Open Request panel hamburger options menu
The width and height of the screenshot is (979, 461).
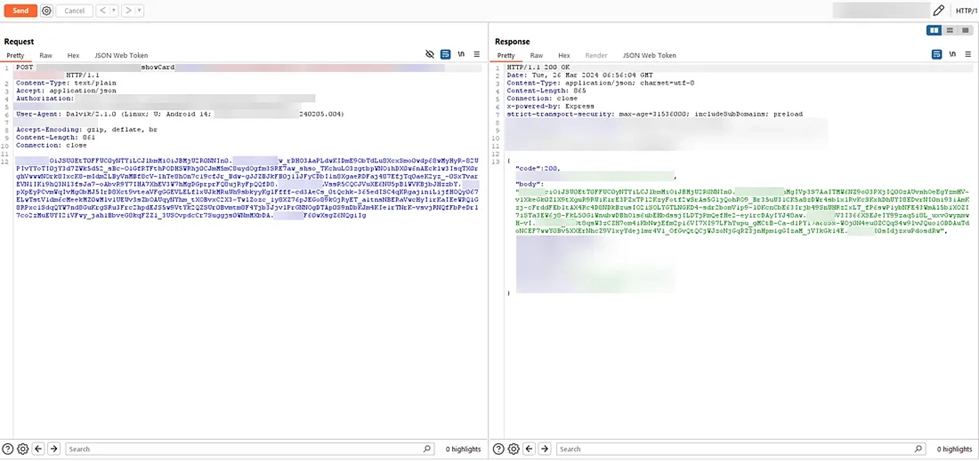477,55
